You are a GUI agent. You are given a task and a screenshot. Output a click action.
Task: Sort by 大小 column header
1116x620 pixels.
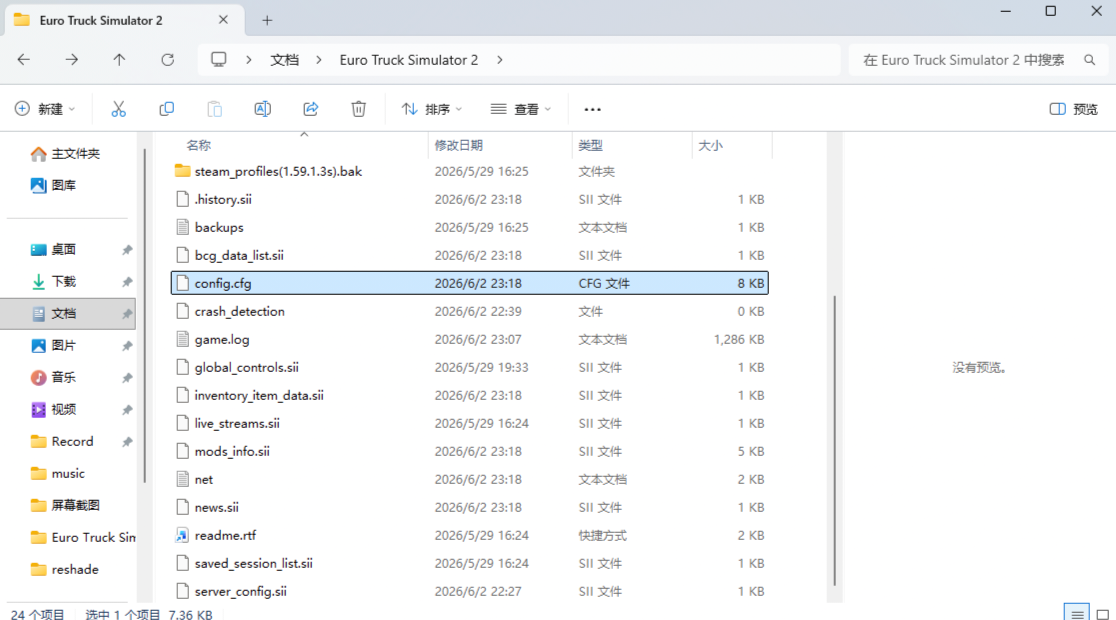point(710,145)
